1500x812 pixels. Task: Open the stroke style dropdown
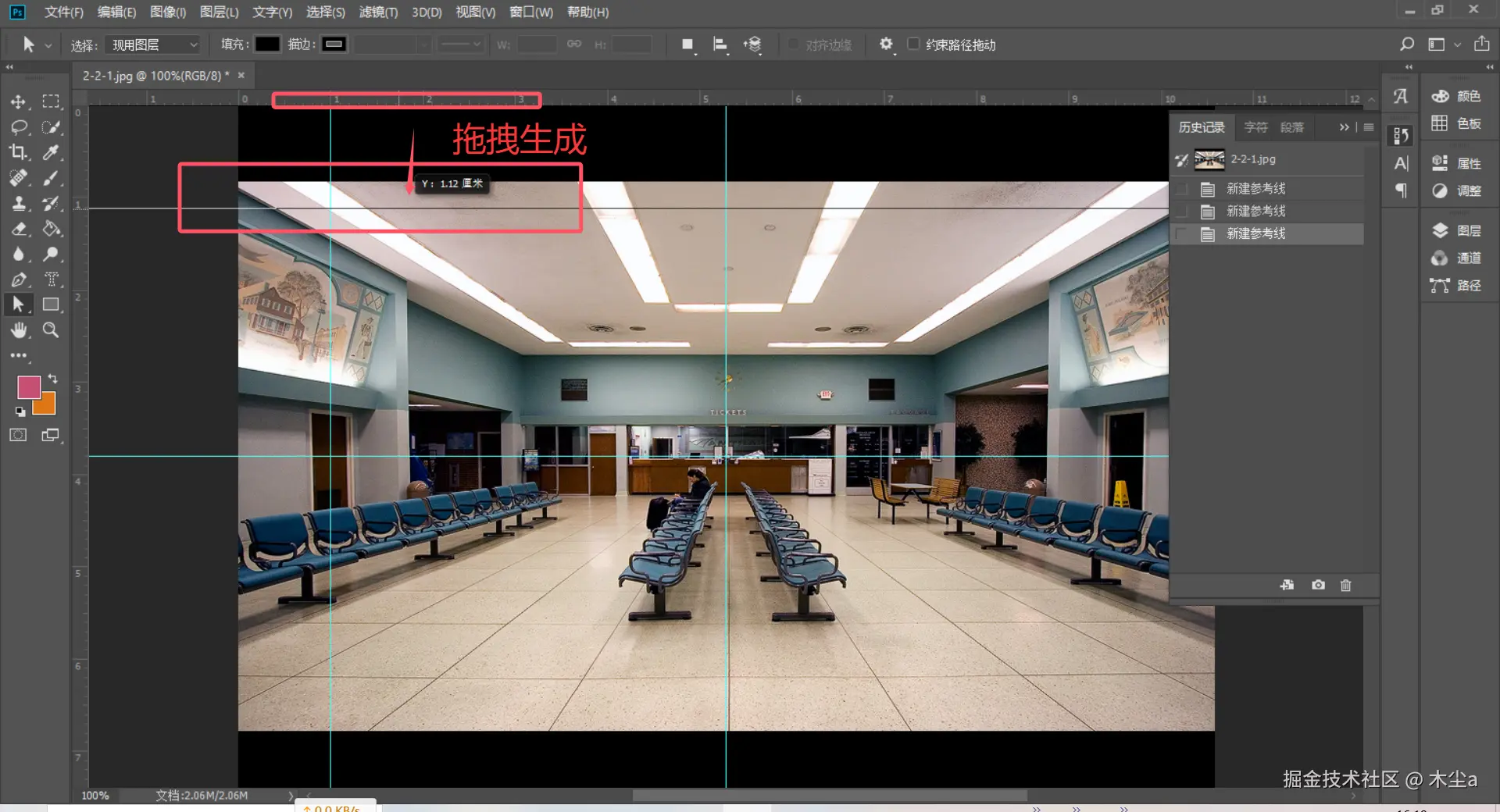(x=461, y=45)
